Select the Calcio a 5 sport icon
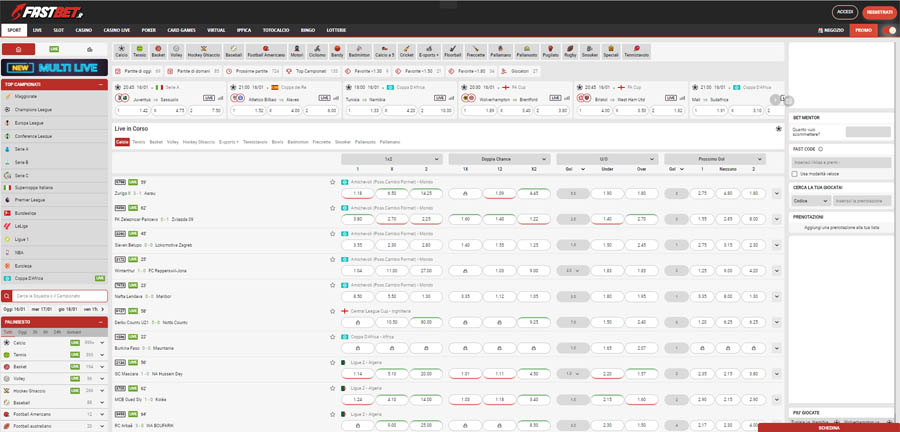 tap(385, 51)
